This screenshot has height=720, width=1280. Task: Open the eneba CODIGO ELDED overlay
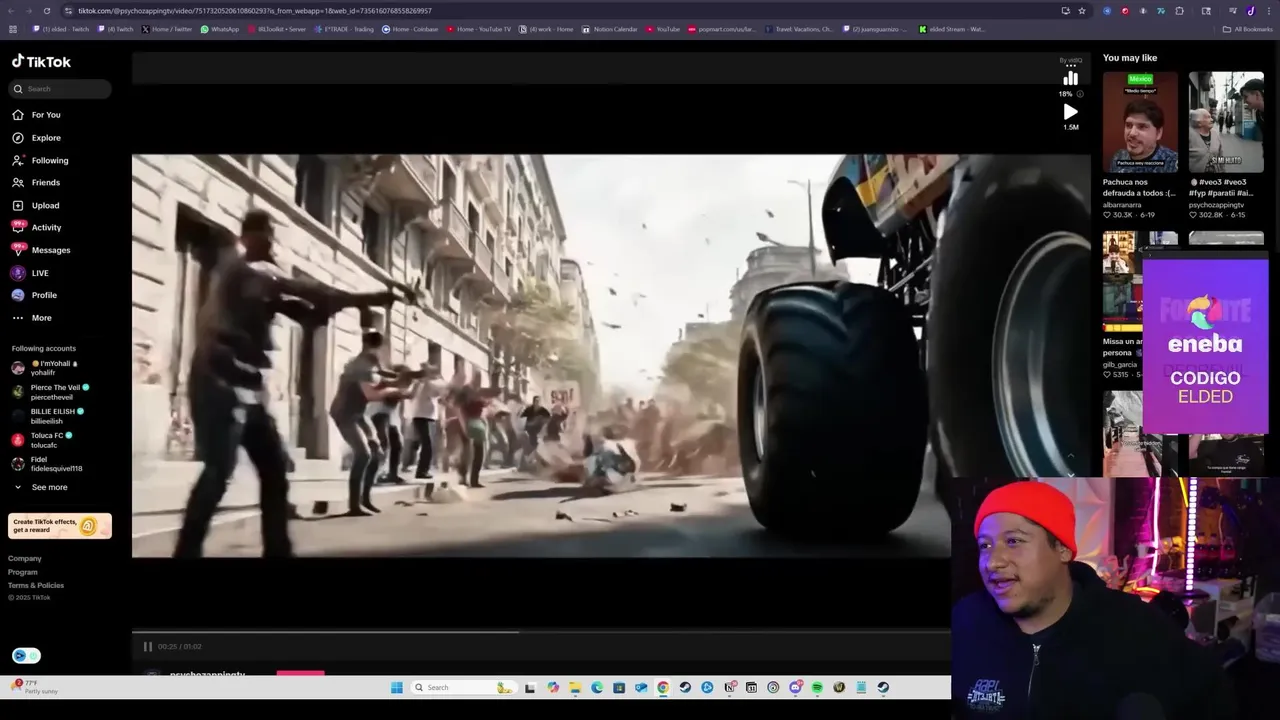click(x=1205, y=346)
